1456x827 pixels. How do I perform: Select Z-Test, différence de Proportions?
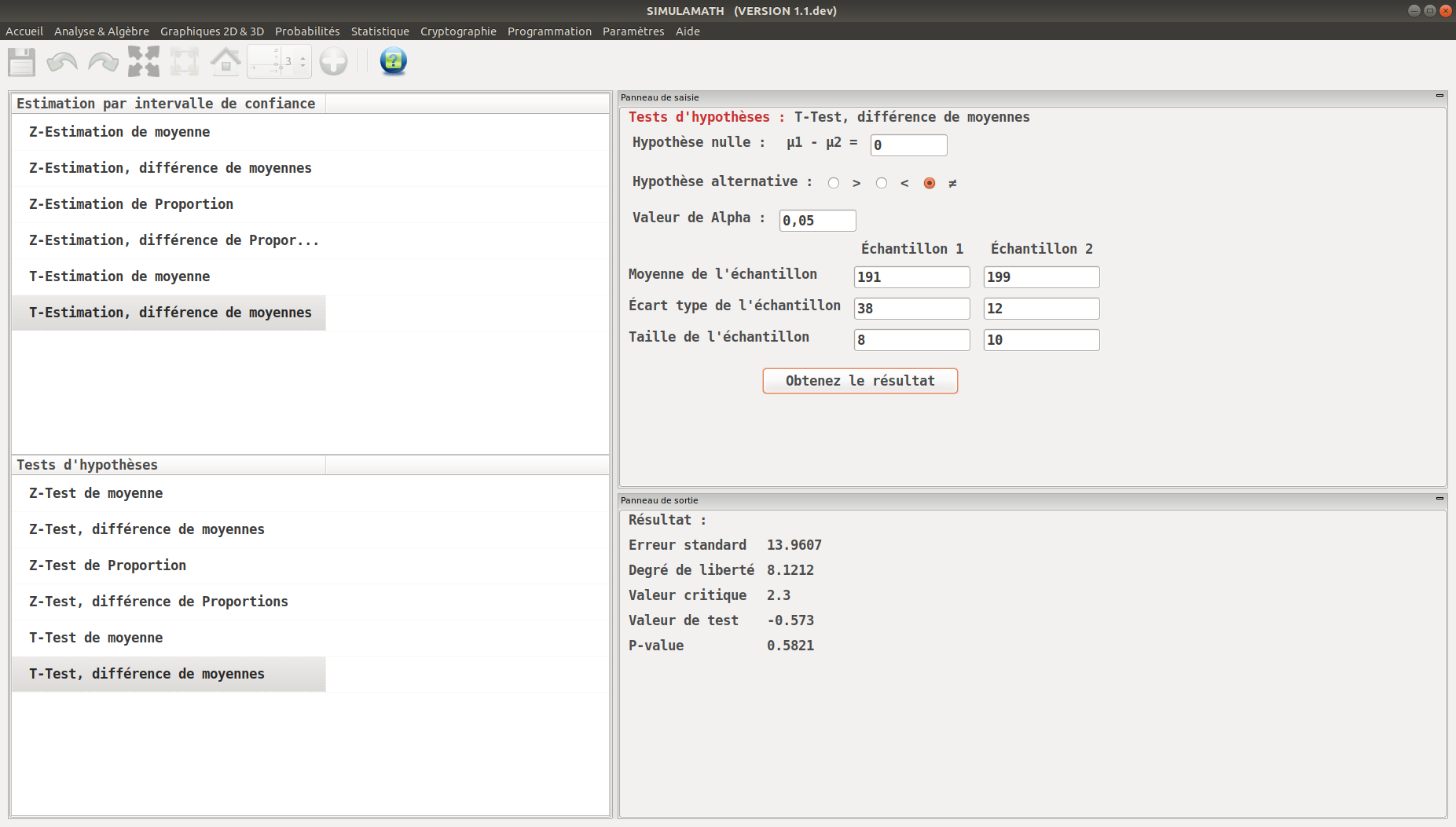point(169,602)
